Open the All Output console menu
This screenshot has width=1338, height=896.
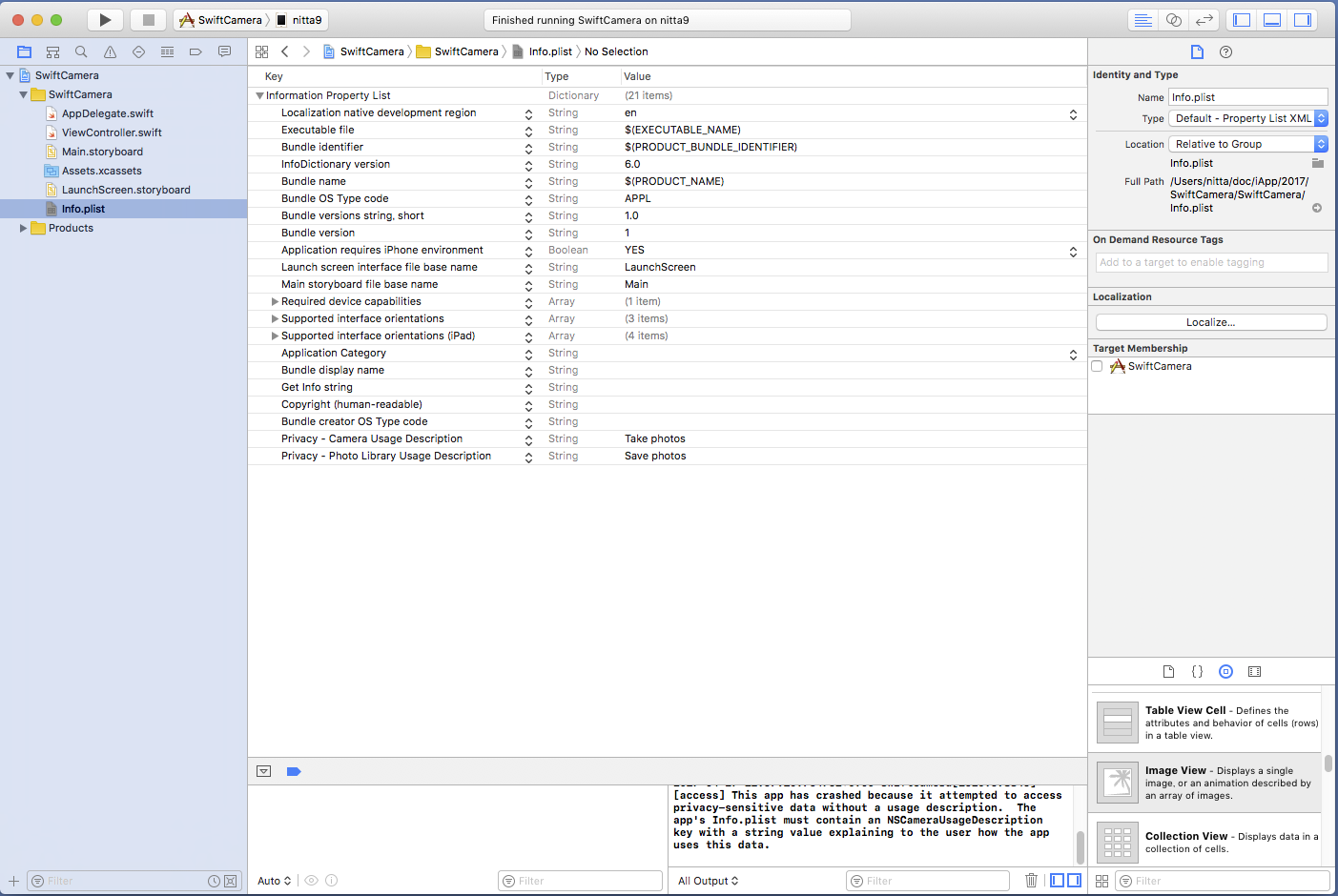coord(708,881)
